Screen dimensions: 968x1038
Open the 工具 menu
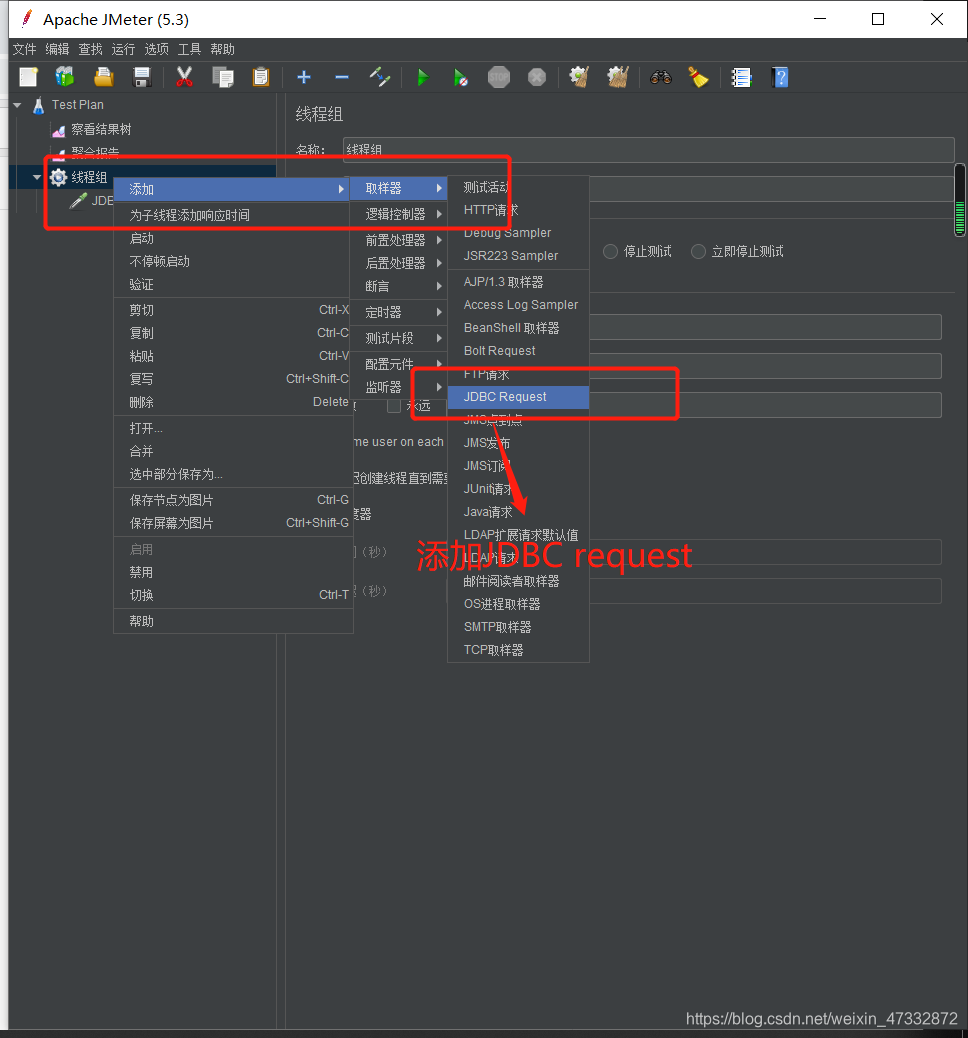(x=189, y=50)
